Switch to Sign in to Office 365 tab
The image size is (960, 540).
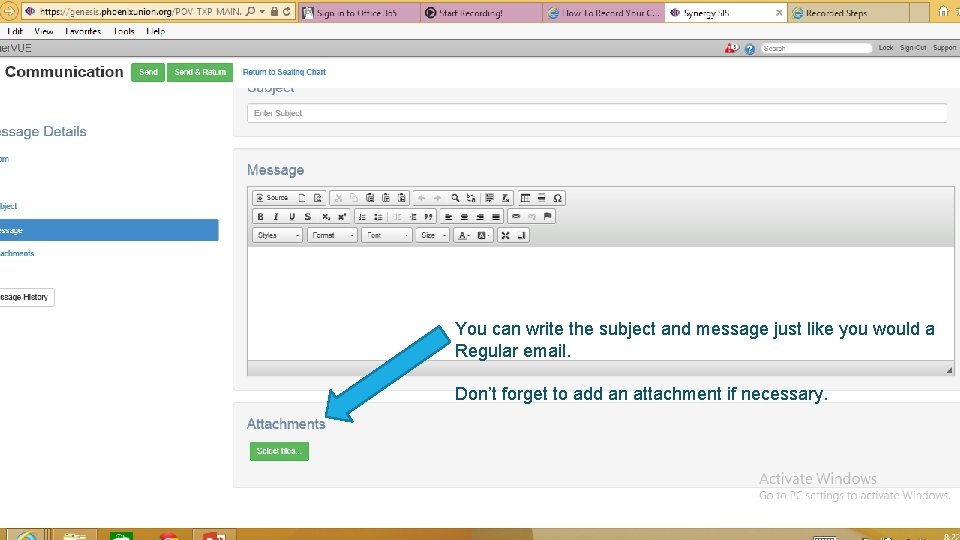(359, 13)
